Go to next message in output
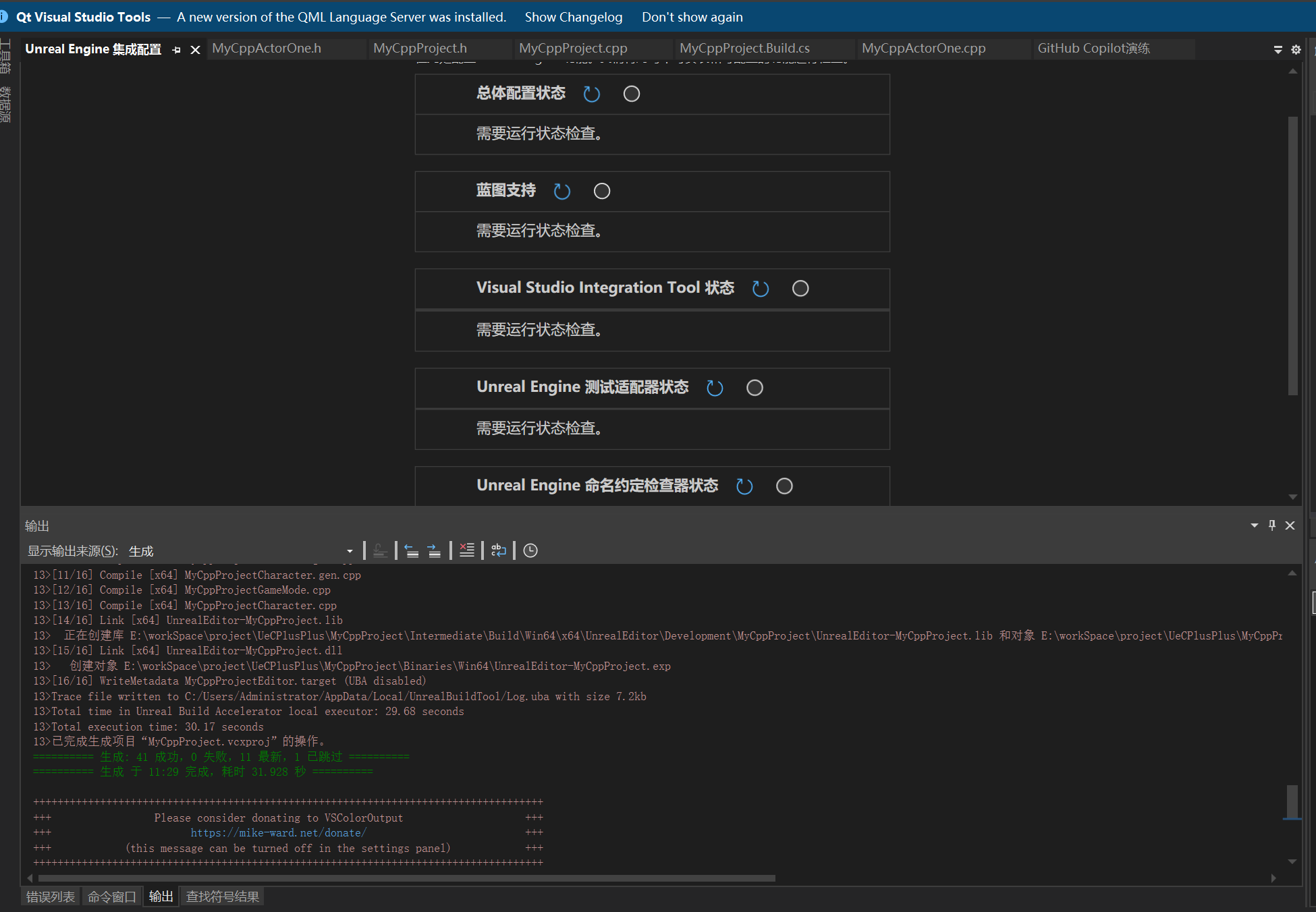1316x912 pixels. 434,550
